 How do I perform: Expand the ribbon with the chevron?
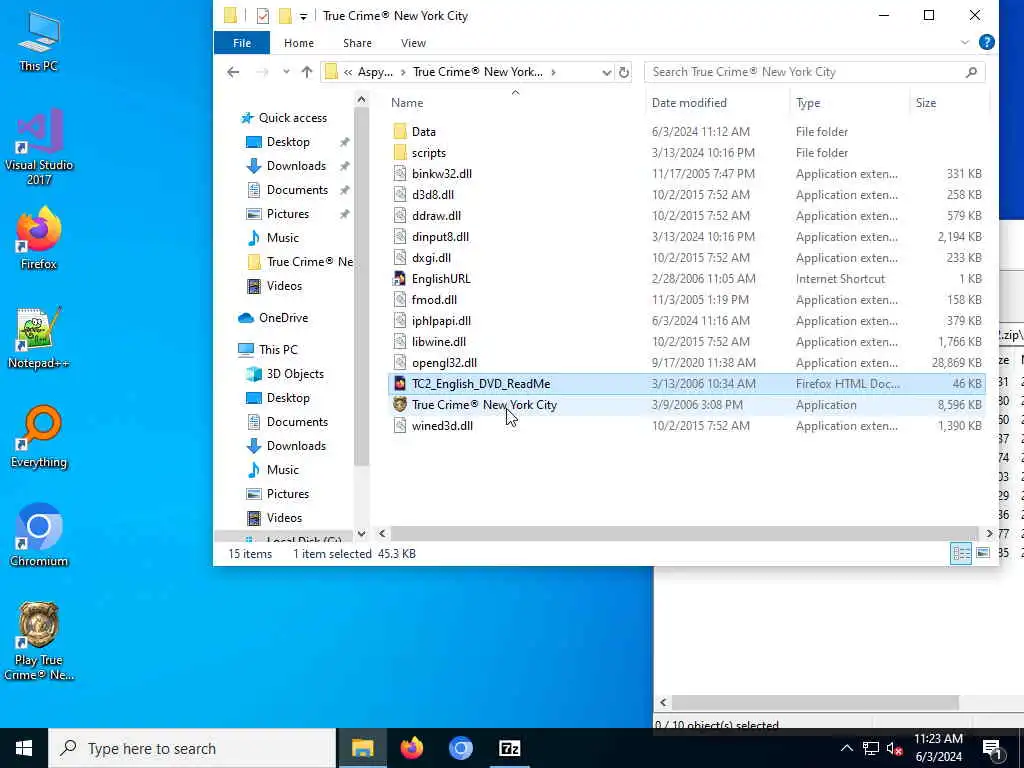pos(965,42)
